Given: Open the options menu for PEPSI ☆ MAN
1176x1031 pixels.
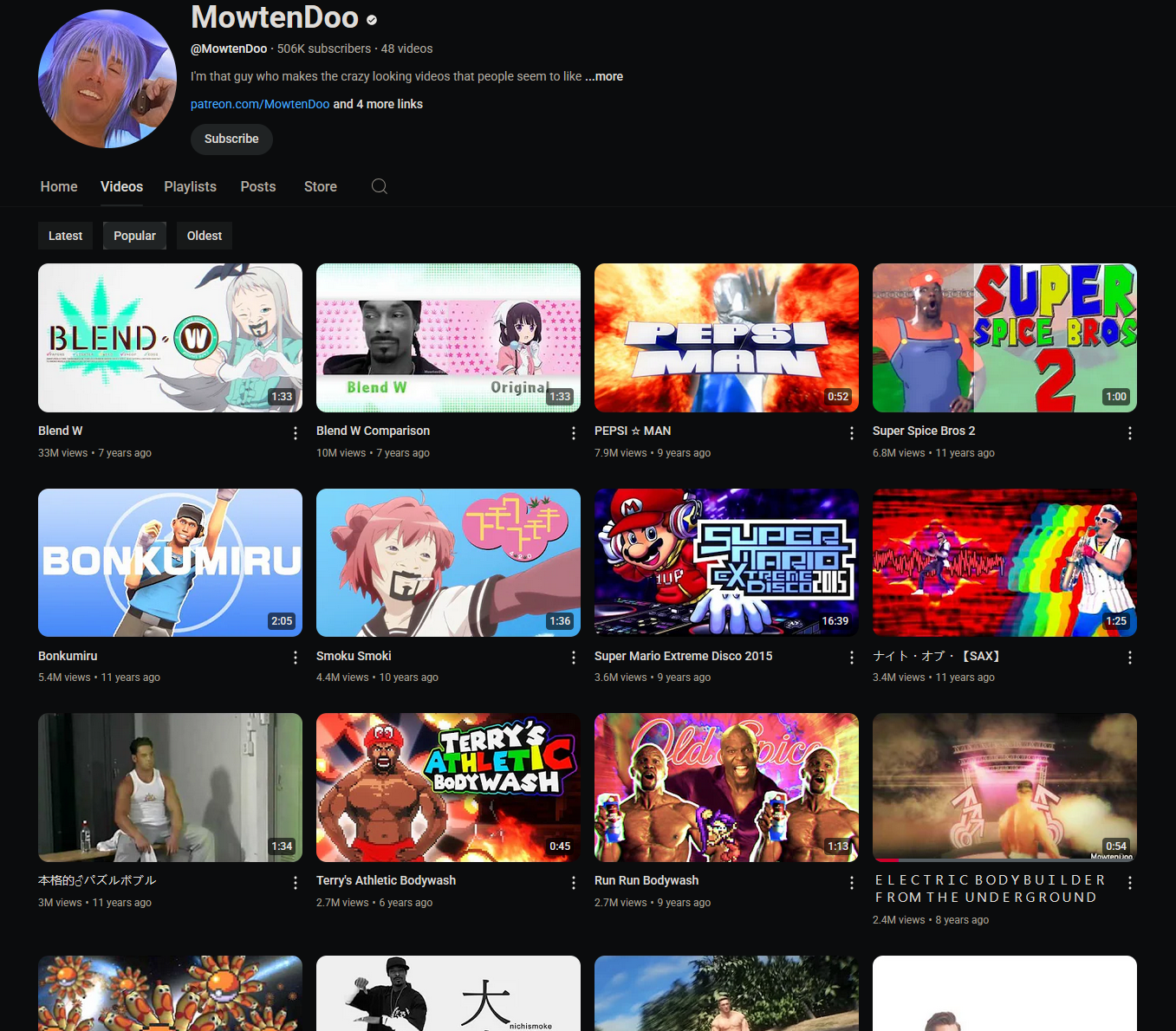Looking at the screenshot, I should coord(852,432).
